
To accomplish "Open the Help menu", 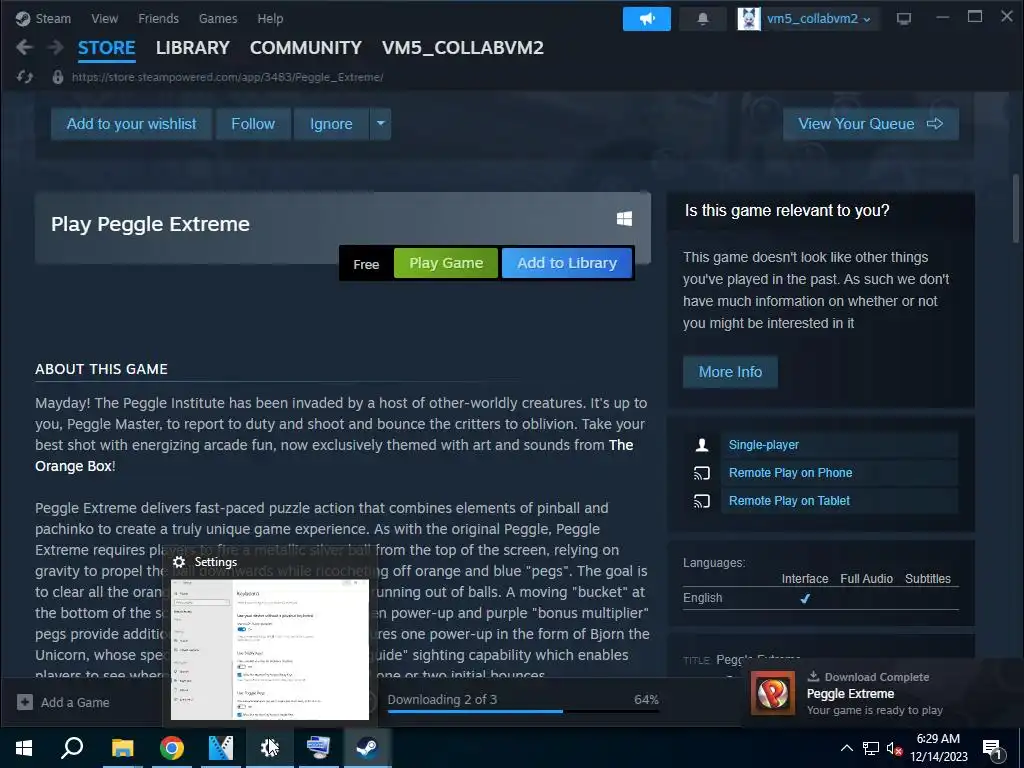I will coord(270,18).
